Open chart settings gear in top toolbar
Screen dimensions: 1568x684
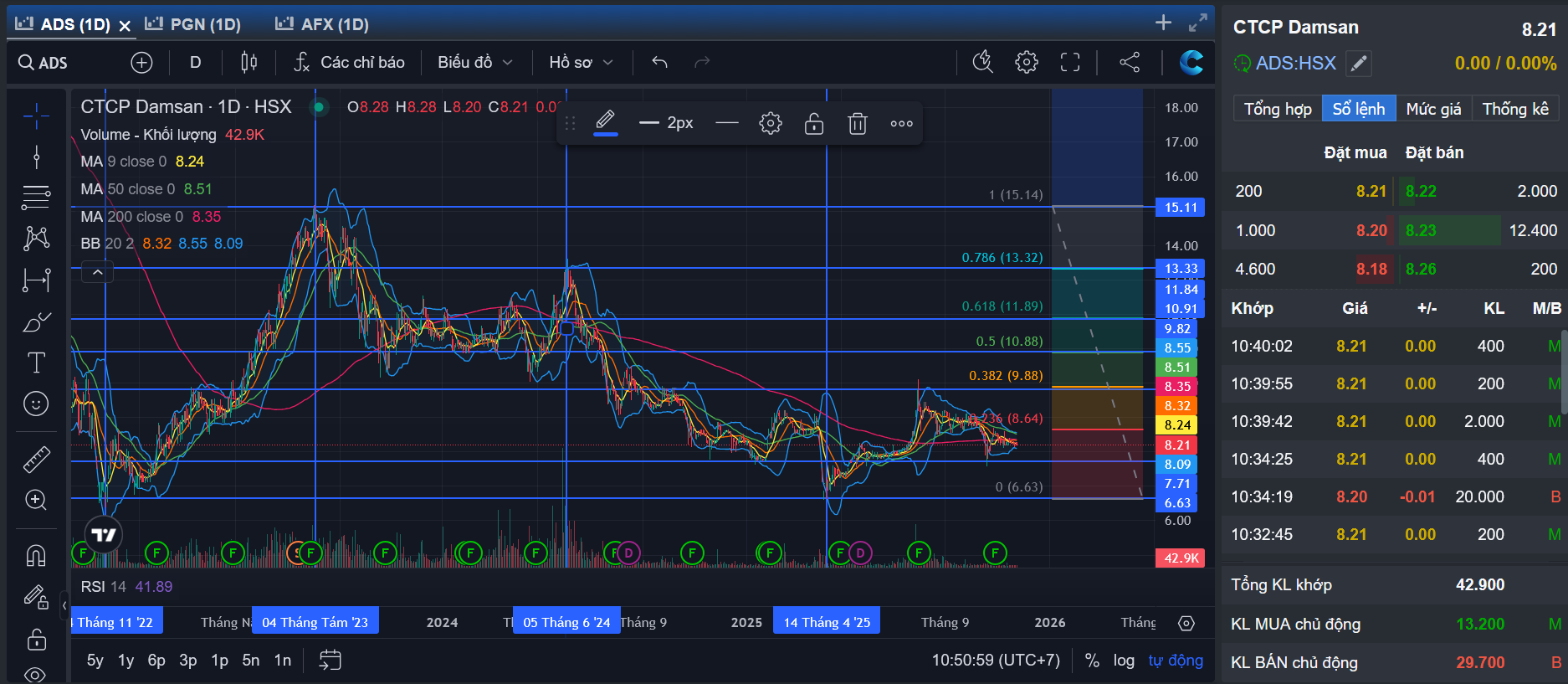point(1027,62)
